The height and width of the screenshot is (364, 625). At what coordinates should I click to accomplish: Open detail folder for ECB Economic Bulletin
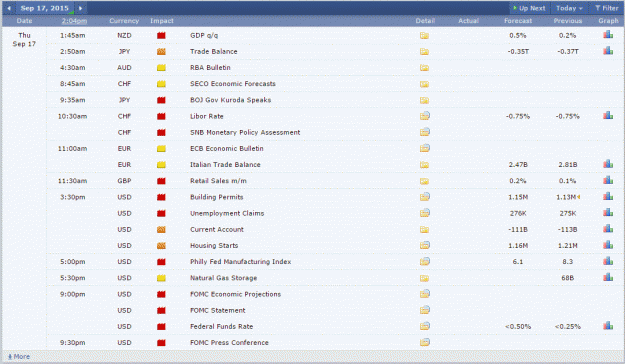point(425,148)
